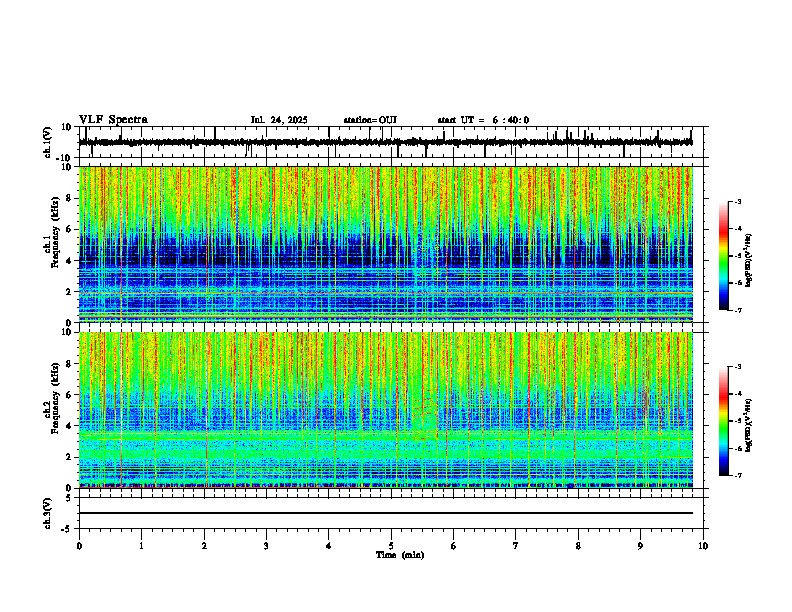This screenshot has height=612, width=792.
Task: Click the ch.1 colorbar "-3" tick label
Action: pos(737,201)
